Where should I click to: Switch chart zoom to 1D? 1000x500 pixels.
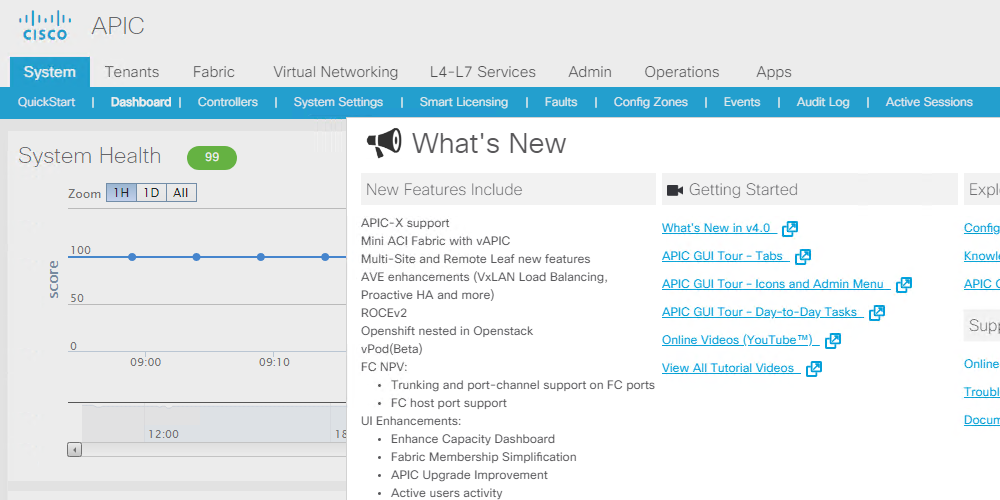151,193
